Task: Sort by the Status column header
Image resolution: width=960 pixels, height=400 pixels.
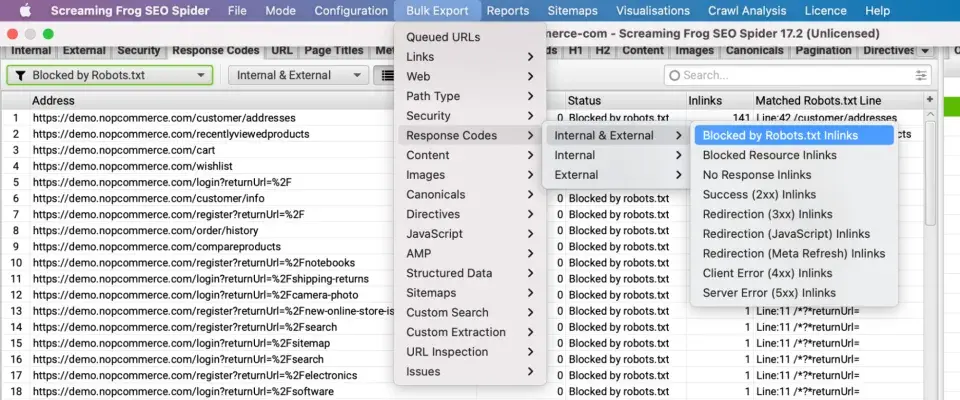Action: click(626, 100)
